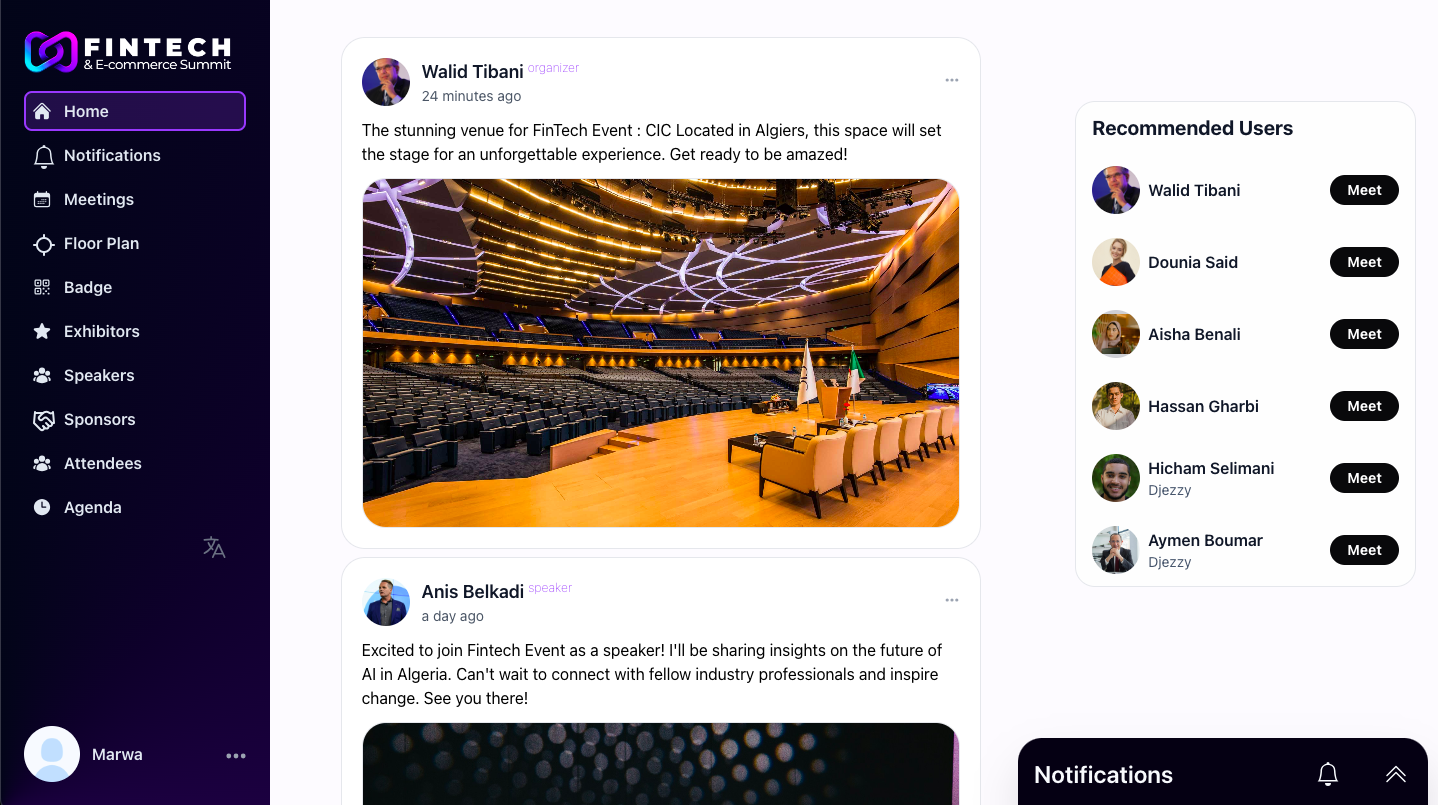This screenshot has height=805, width=1438.
Task: Expand the Notifications panel with chevron
Action: [1396, 774]
